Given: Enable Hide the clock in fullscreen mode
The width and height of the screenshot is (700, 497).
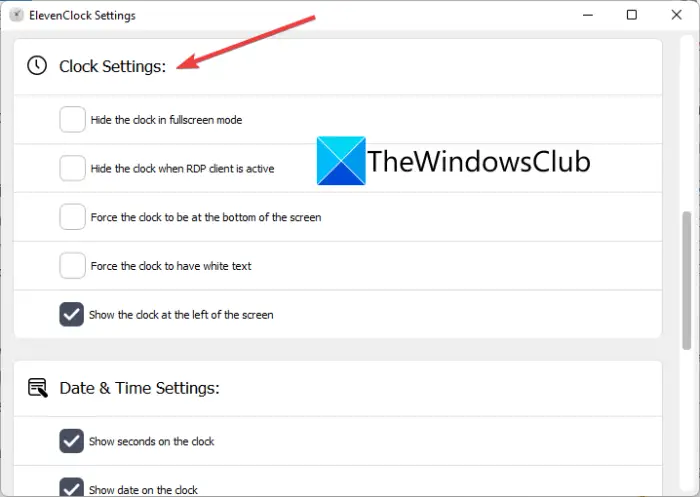Looking at the screenshot, I should (x=72, y=119).
